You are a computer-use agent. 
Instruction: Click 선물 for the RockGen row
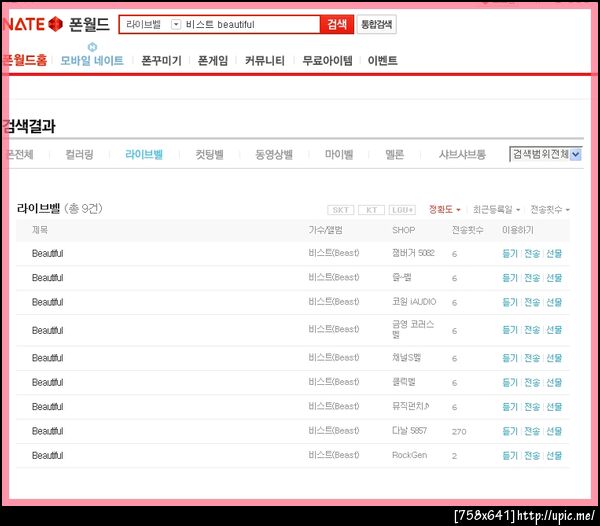pyautogui.click(x=554, y=456)
